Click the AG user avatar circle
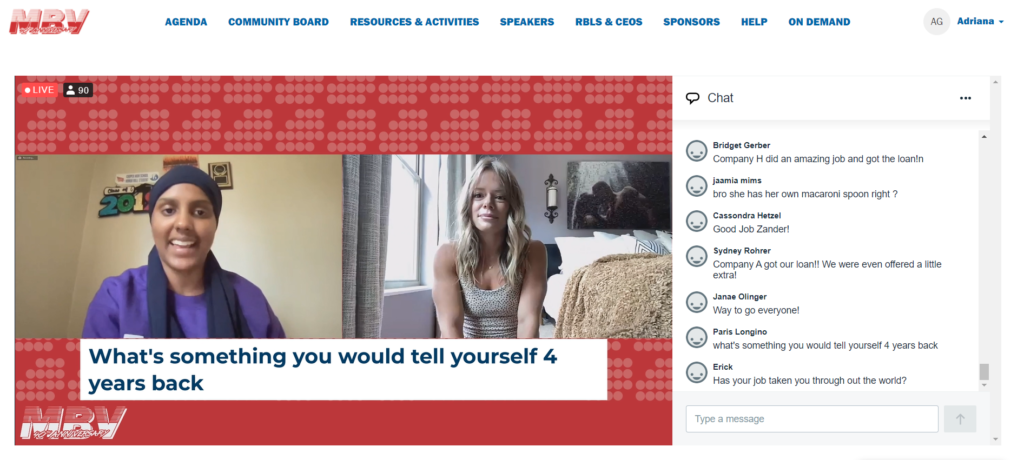1024x460 pixels. coord(936,22)
